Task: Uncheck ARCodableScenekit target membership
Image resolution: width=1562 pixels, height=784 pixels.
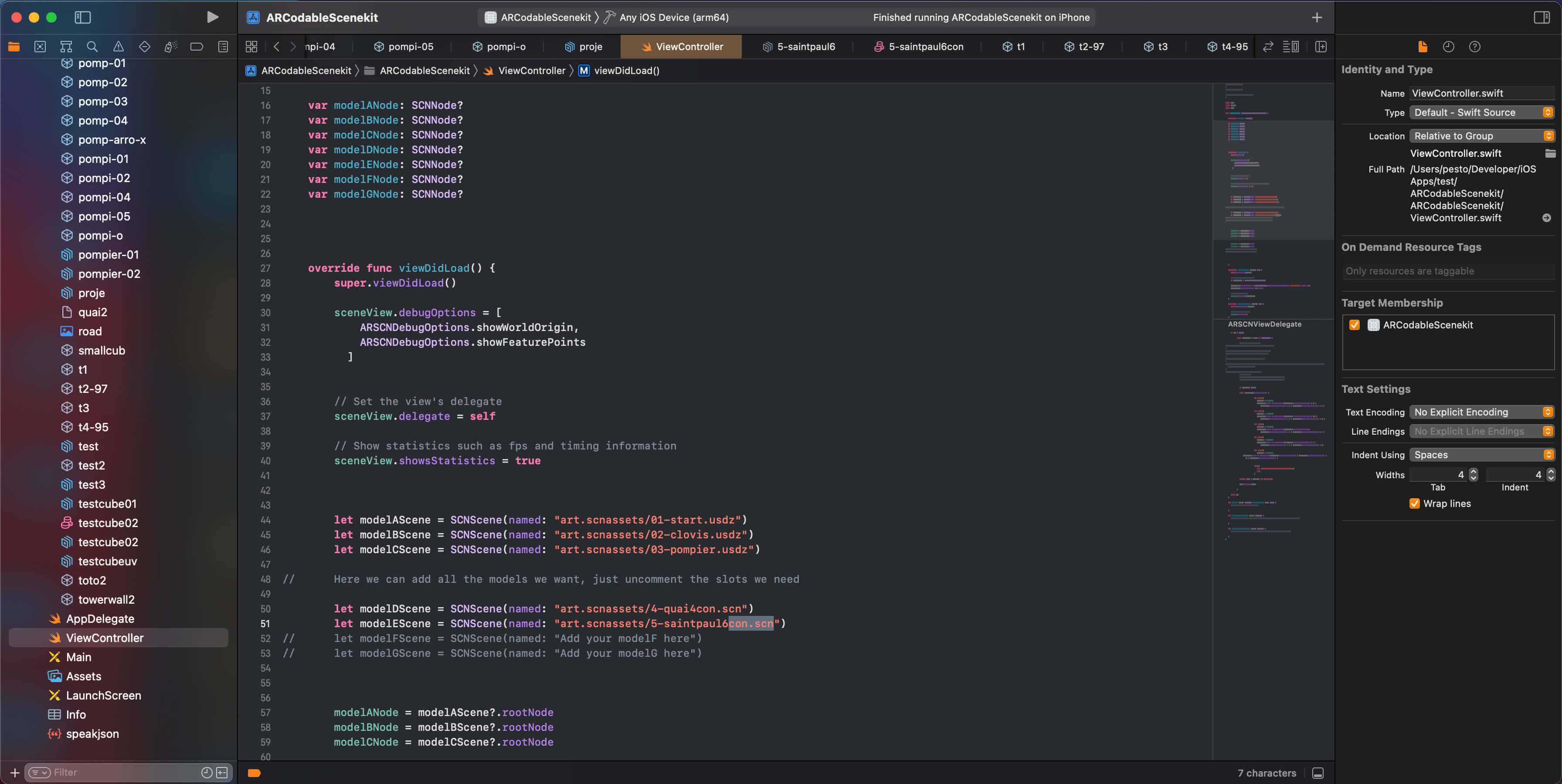Action: click(x=1355, y=325)
